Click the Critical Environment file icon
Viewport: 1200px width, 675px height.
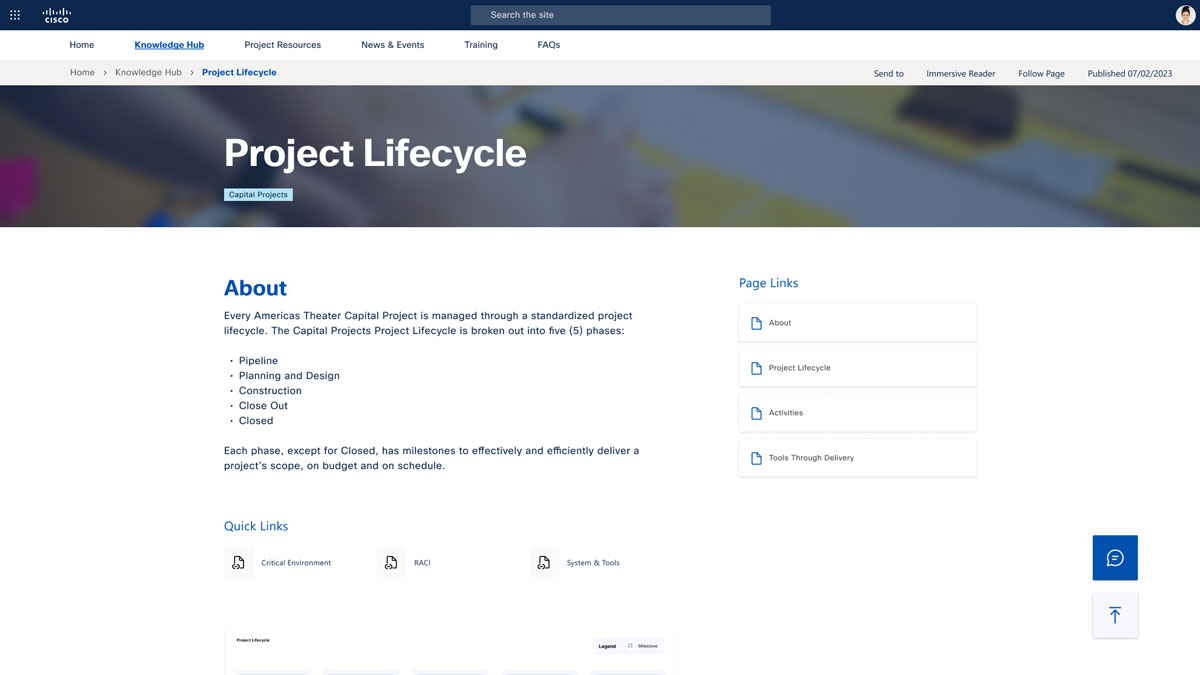tap(239, 562)
